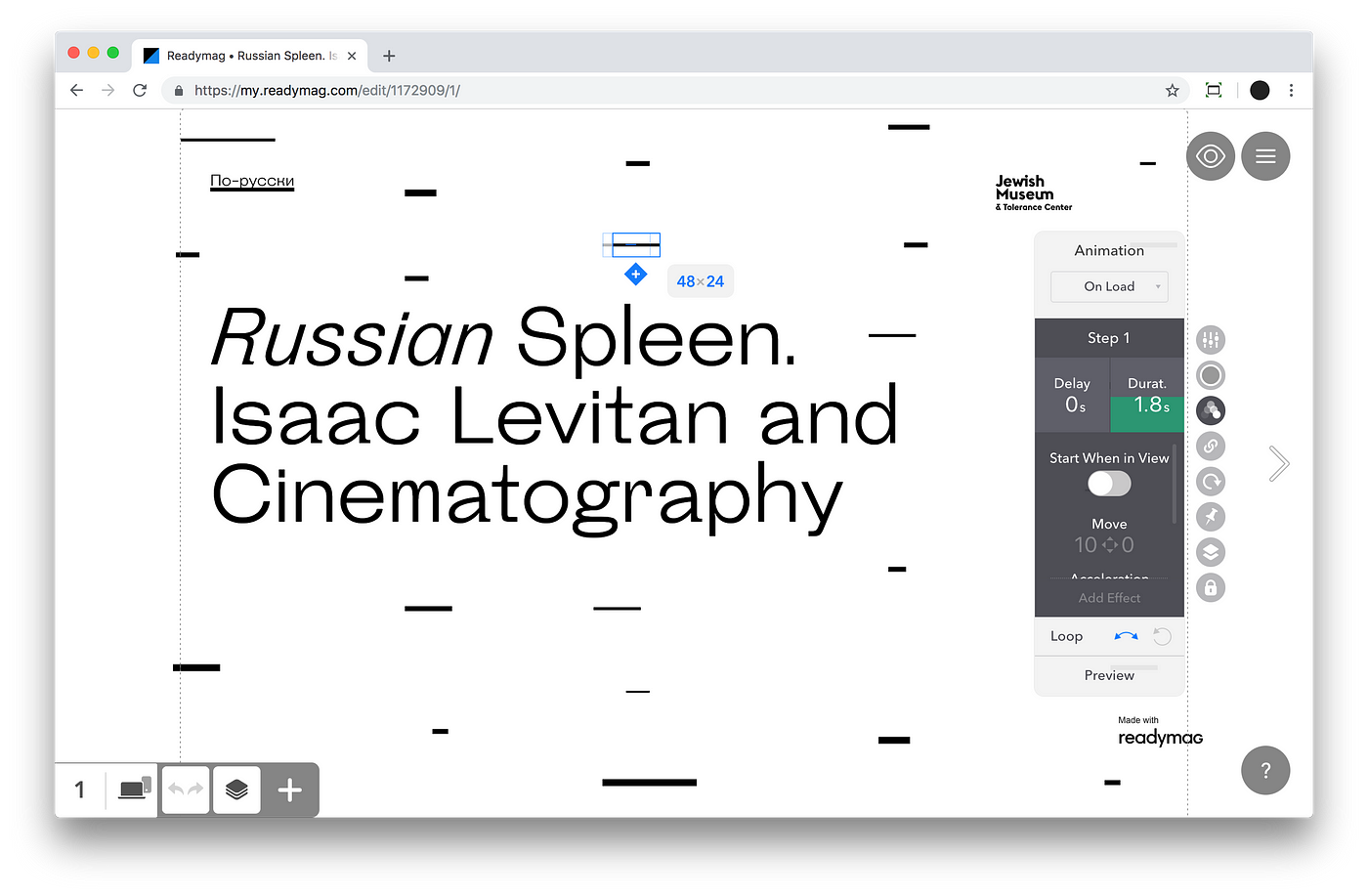Click the 48×24 size label

(701, 281)
